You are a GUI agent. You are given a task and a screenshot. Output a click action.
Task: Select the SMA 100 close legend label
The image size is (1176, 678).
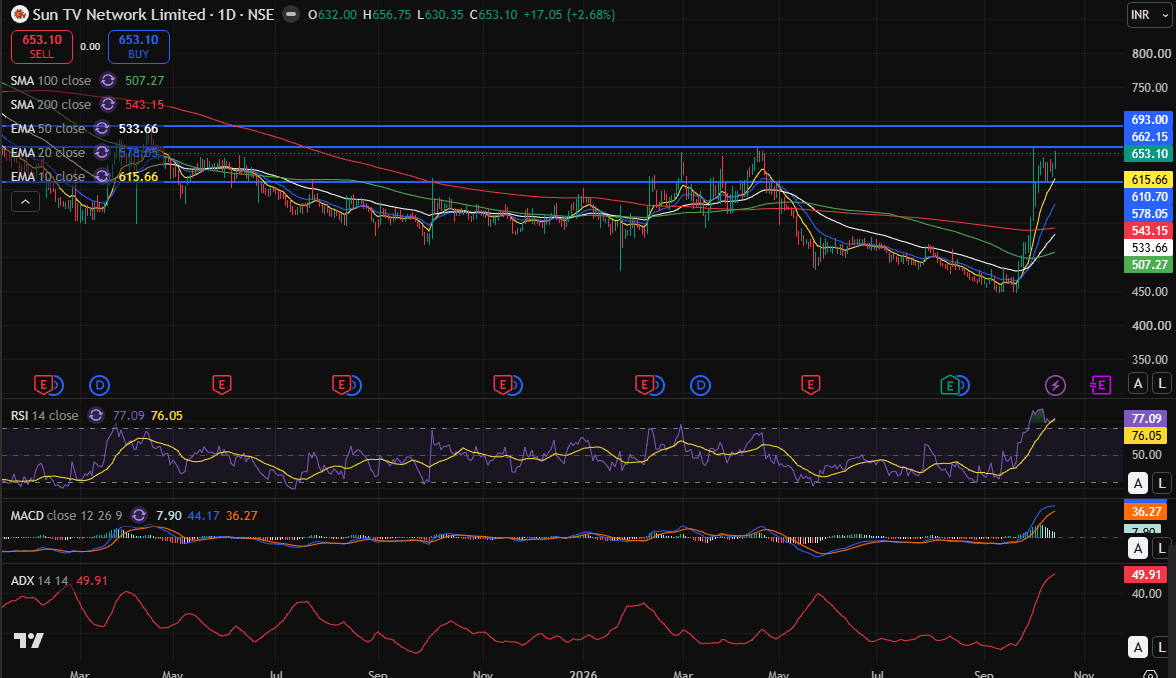click(x=51, y=80)
